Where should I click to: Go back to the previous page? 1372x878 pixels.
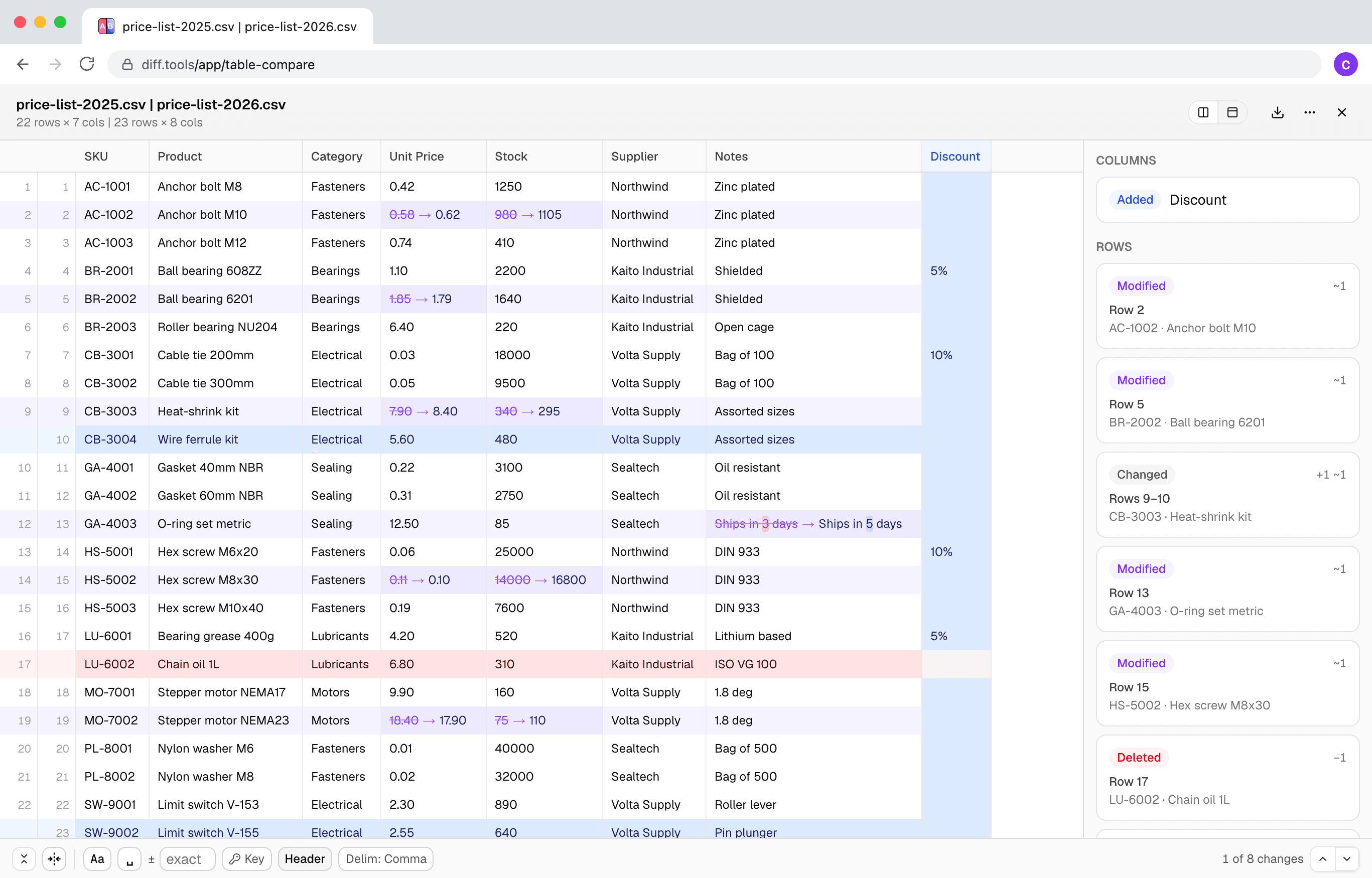coord(23,64)
